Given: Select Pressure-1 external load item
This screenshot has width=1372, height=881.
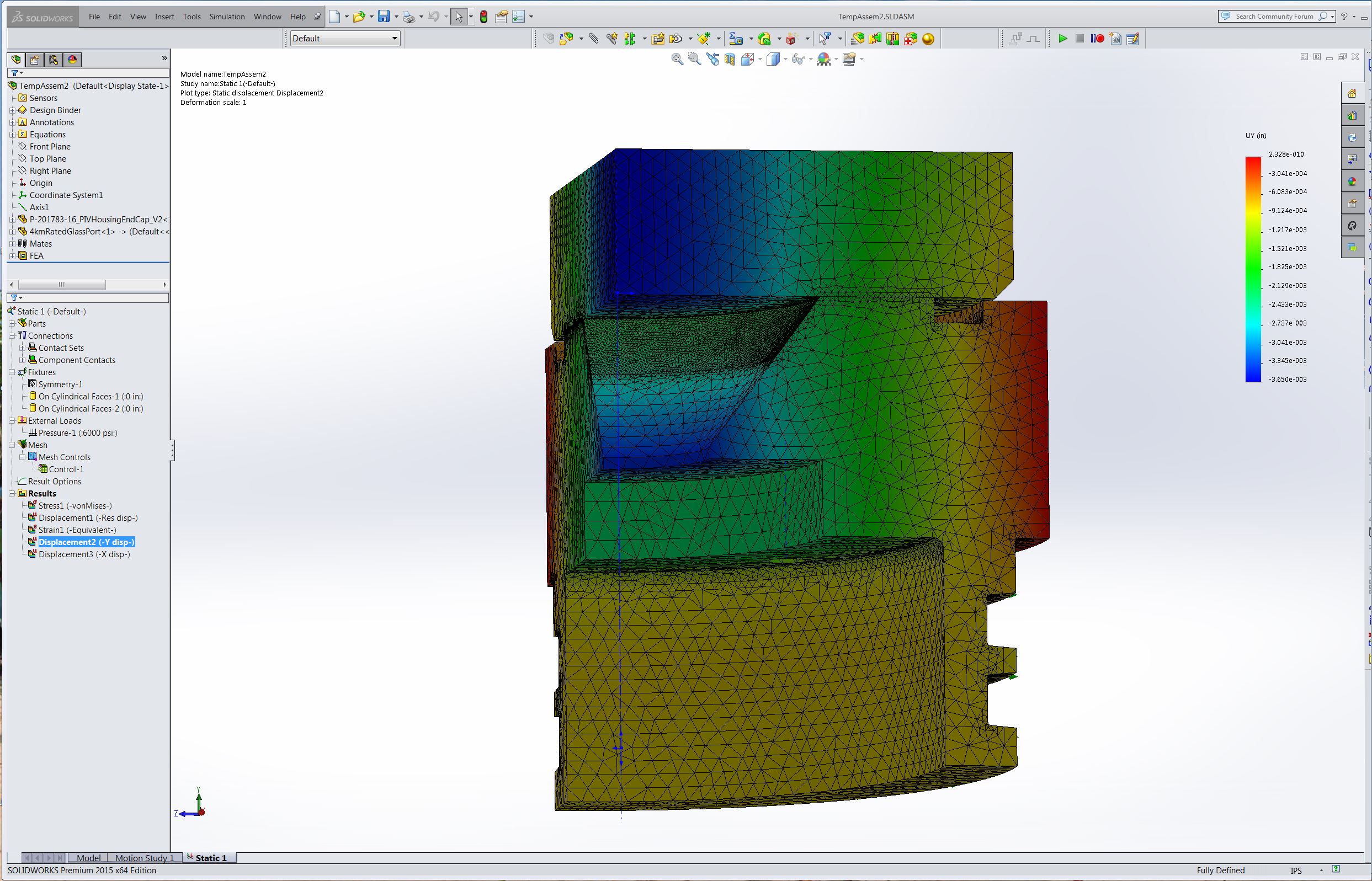Looking at the screenshot, I should [x=78, y=433].
